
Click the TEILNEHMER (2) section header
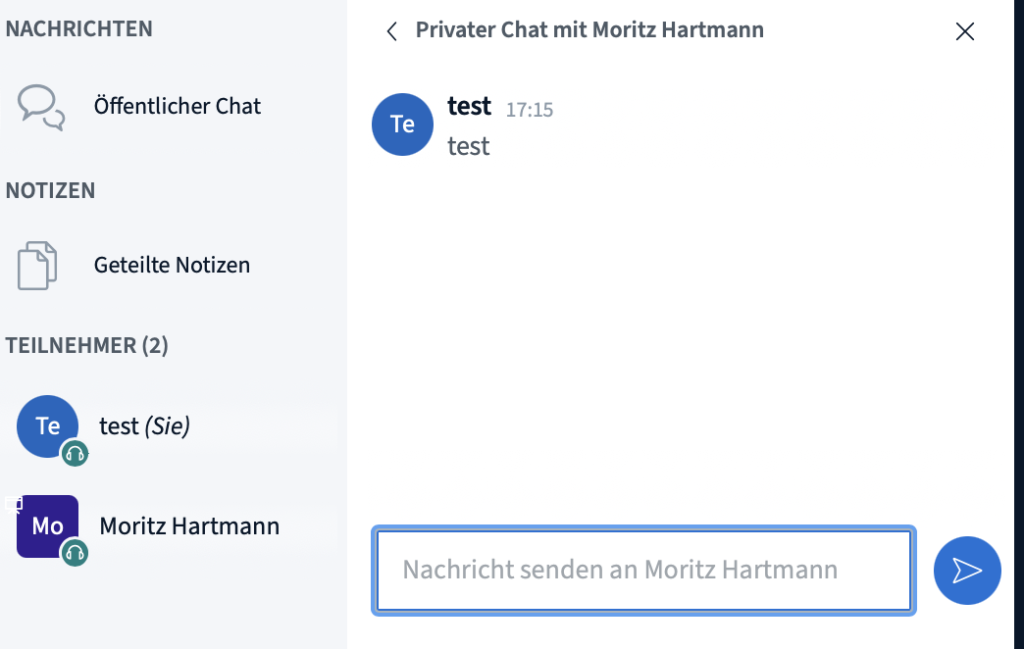87,345
